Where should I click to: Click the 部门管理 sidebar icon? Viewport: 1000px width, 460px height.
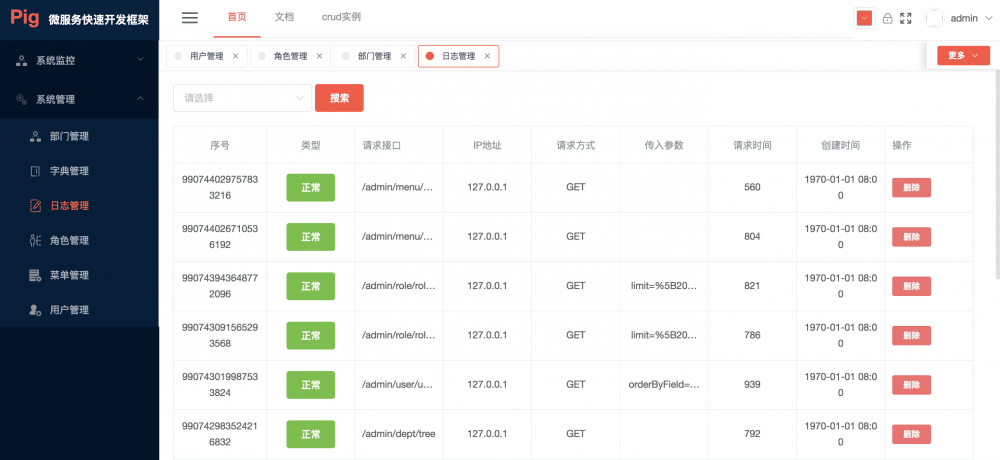(35, 137)
